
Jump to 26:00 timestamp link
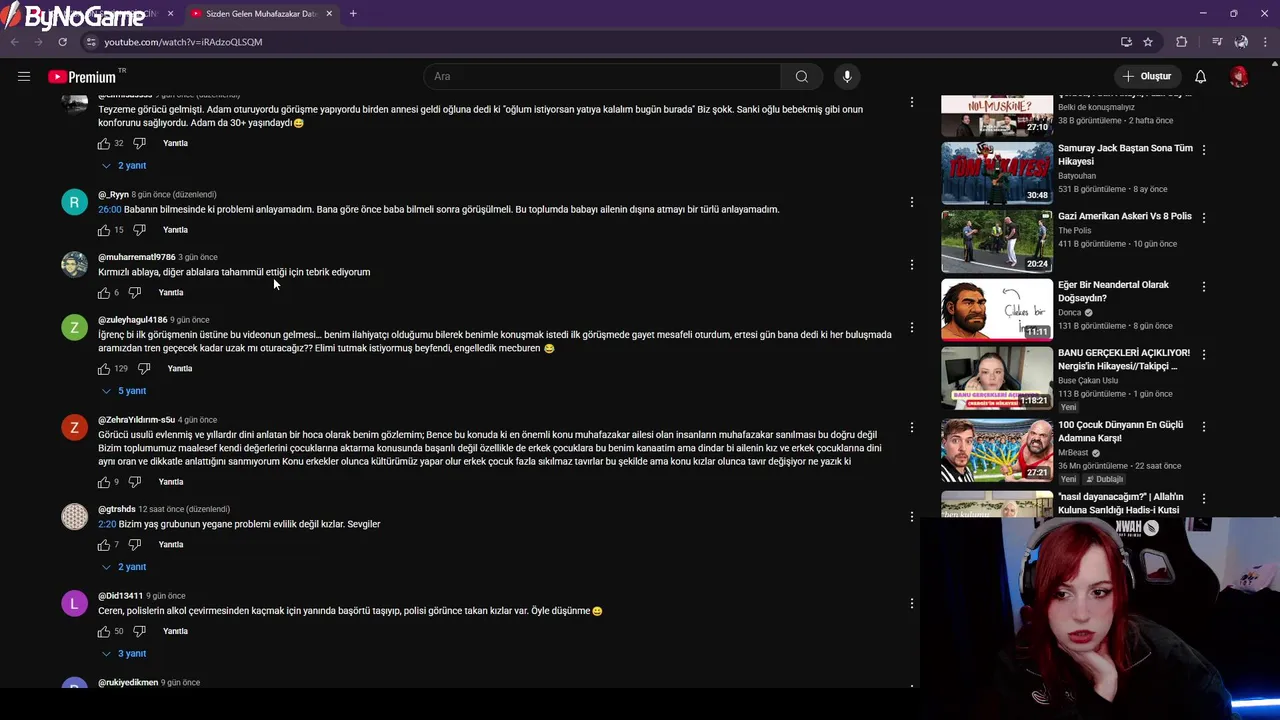109,210
